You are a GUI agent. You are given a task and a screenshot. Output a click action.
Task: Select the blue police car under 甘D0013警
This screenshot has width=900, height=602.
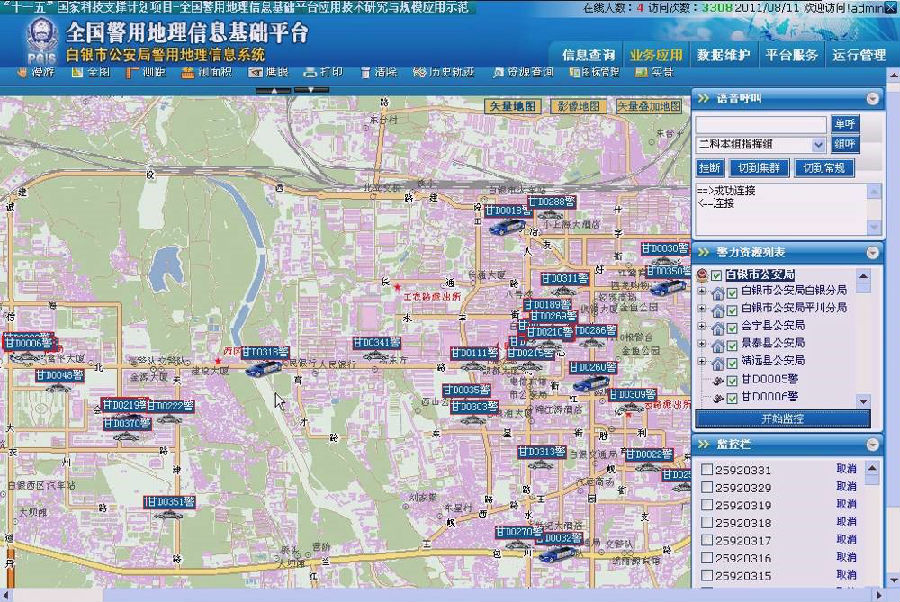point(507,227)
